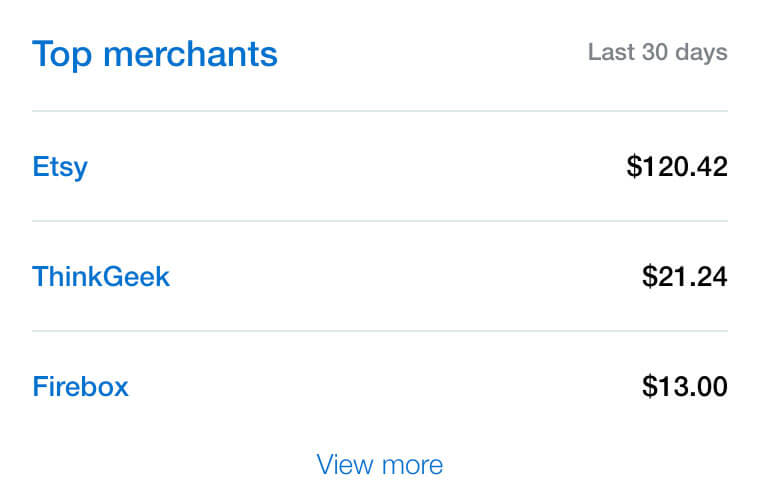
Task: Click the word "View" in View more
Action: click(x=345, y=464)
